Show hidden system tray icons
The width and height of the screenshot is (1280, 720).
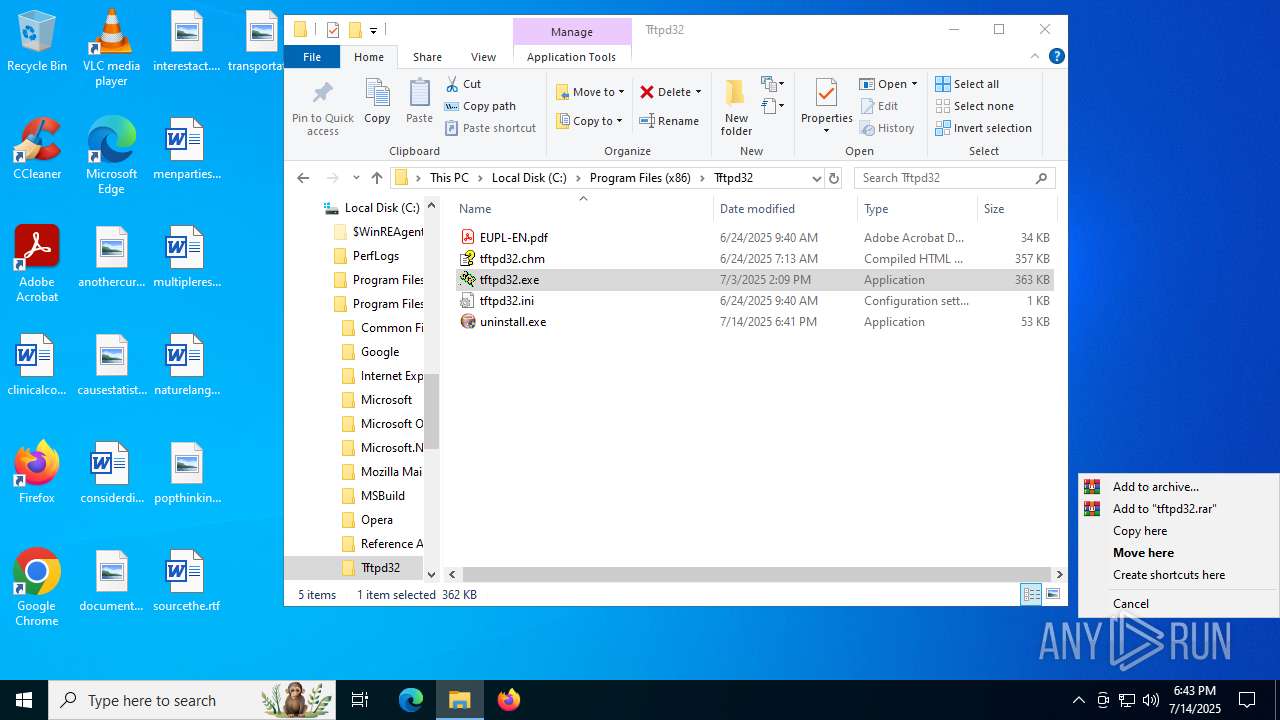(1078, 700)
